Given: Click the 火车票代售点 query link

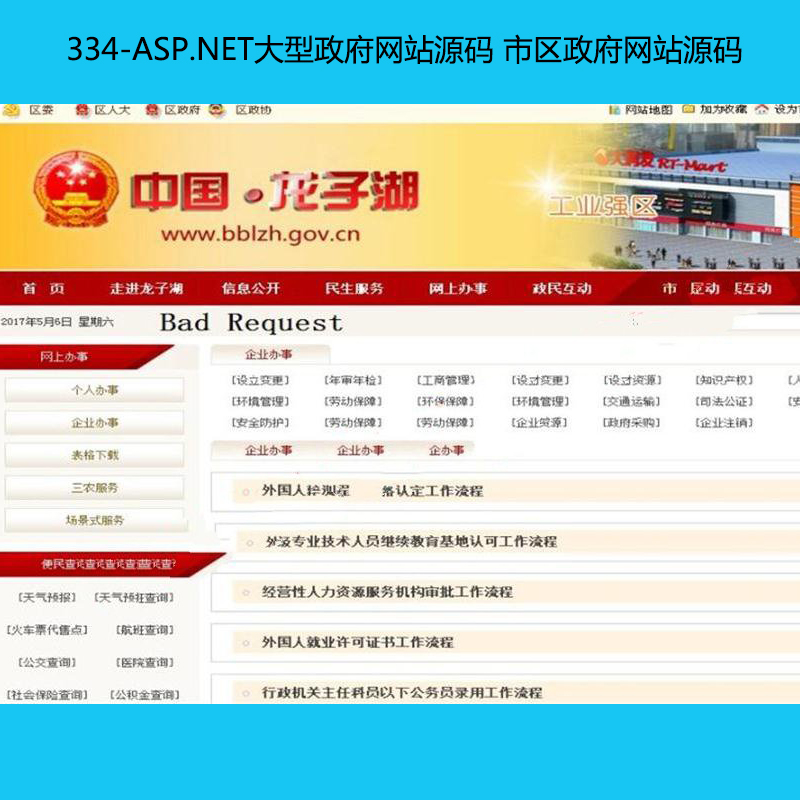Looking at the screenshot, I should [x=47, y=630].
